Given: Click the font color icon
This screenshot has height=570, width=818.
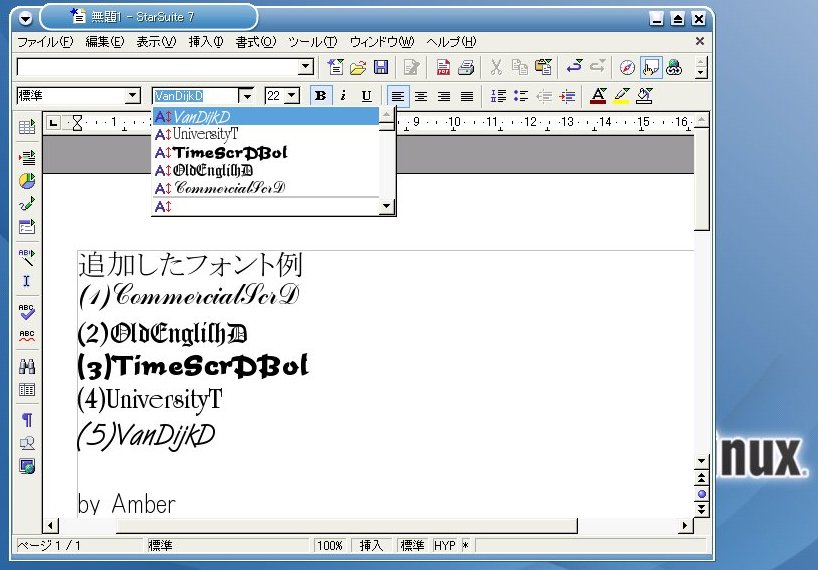Looking at the screenshot, I should tap(598, 96).
